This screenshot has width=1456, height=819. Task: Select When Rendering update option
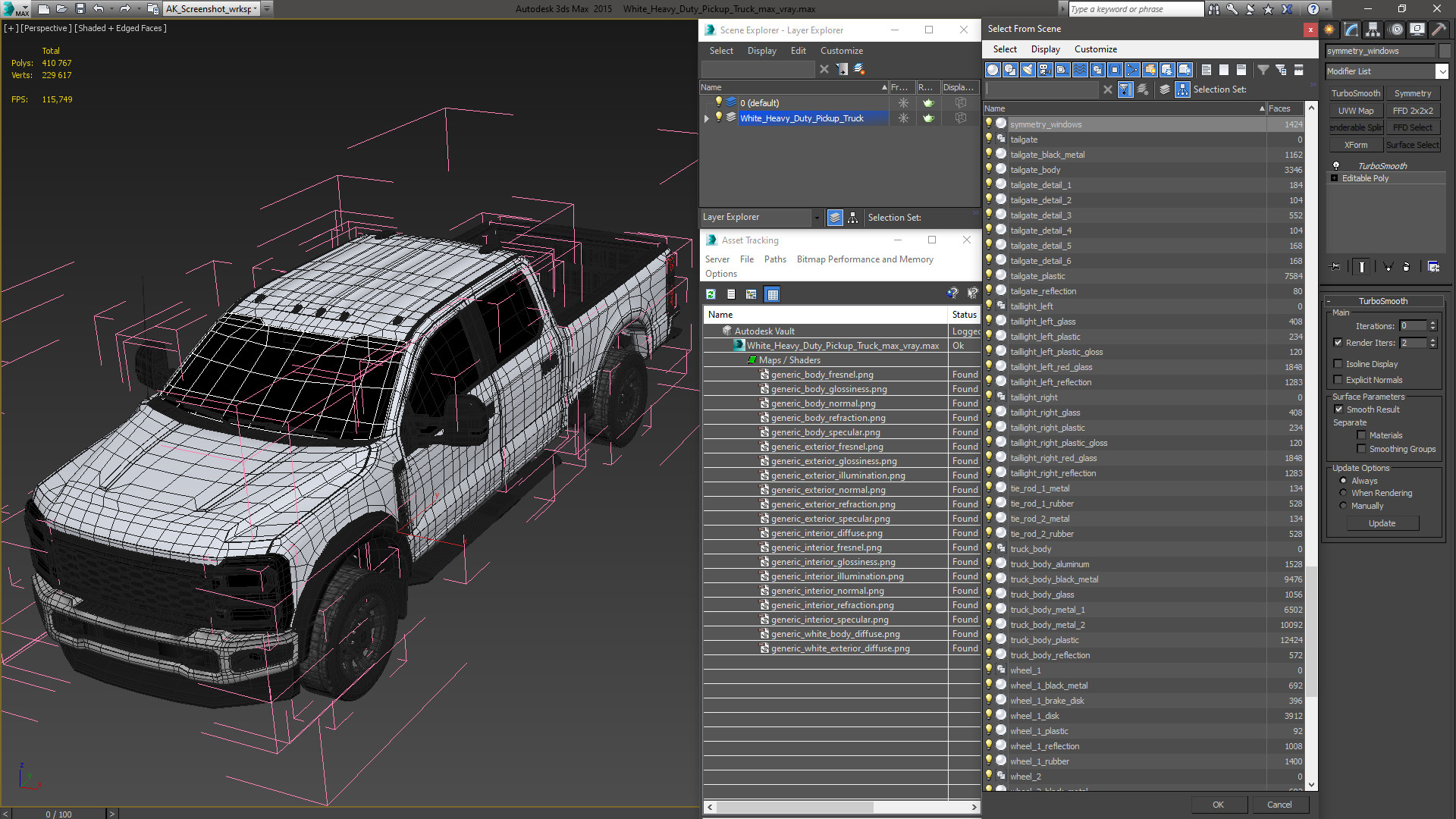pyautogui.click(x=1343, y=493)
